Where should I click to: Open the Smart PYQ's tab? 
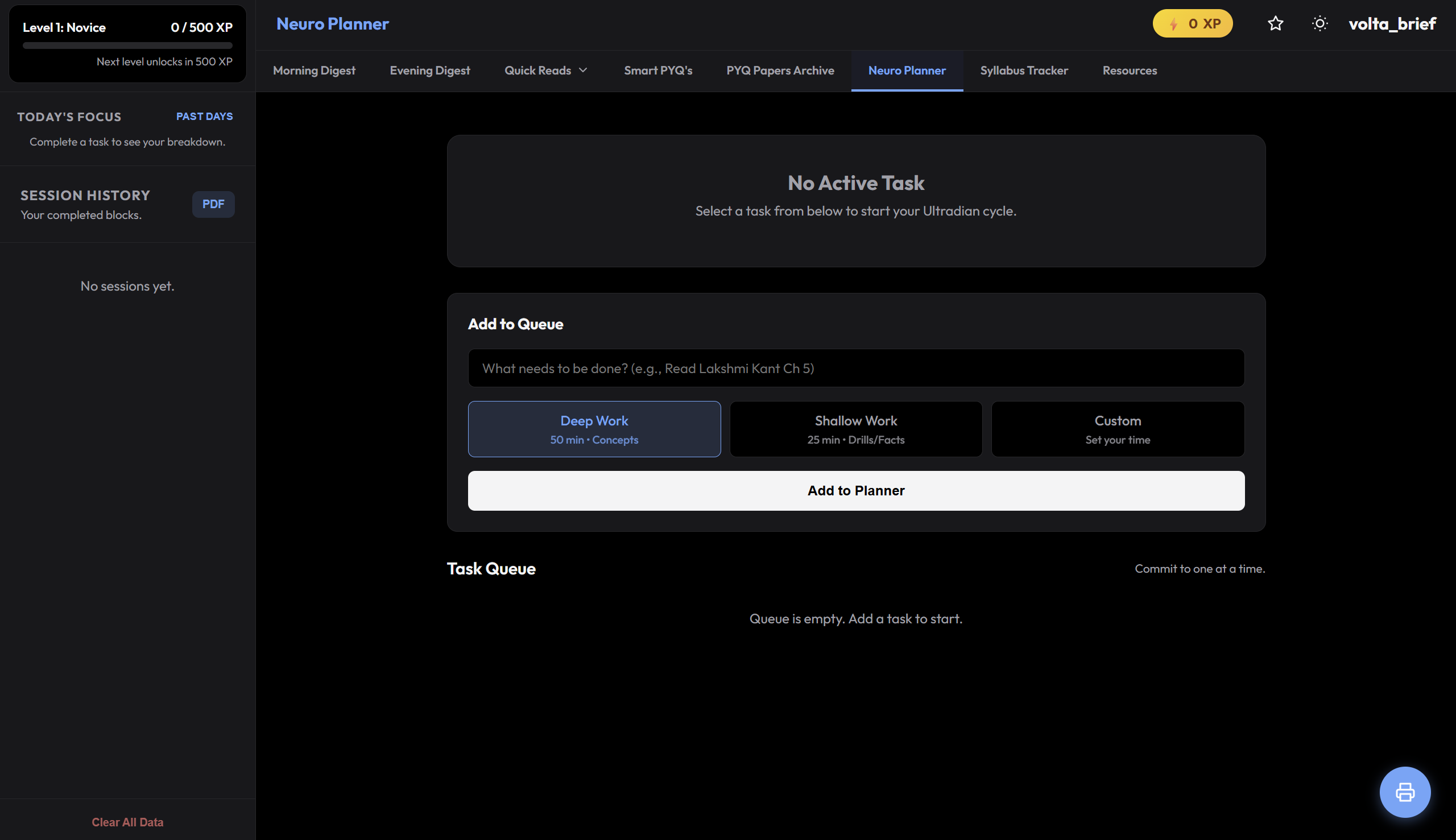pyautogui.click(x=657, y=71)
